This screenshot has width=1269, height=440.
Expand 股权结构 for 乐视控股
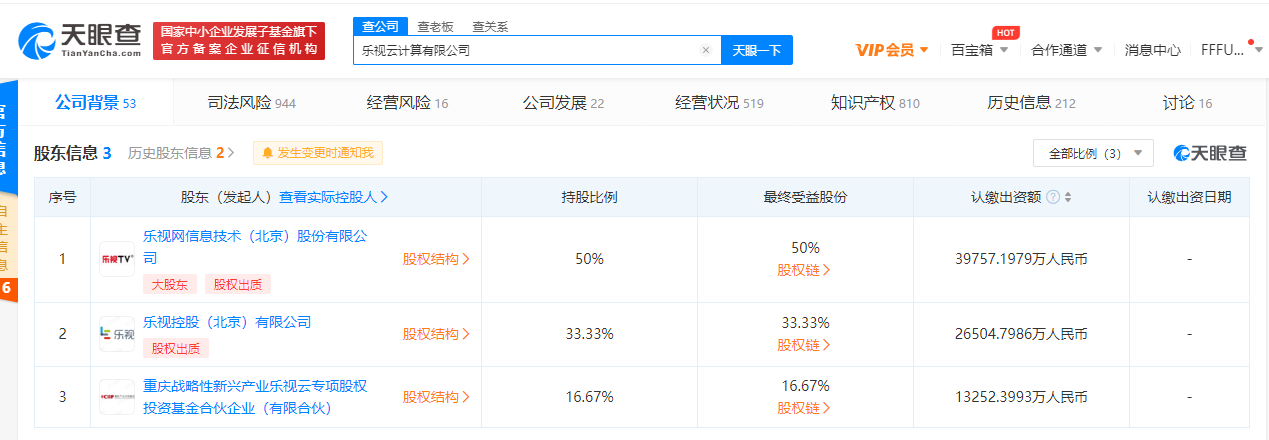point(436,334)
